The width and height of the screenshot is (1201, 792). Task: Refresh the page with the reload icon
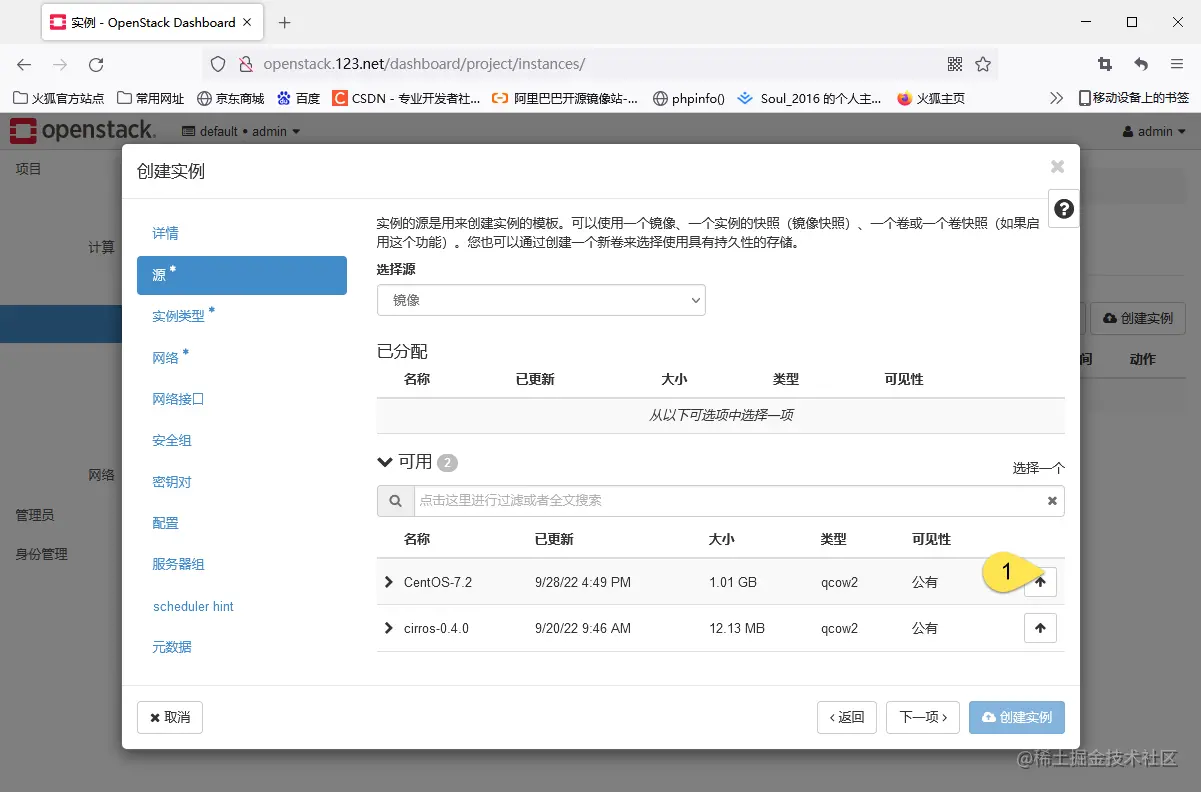pyautogui.click(x=96, y=63)
